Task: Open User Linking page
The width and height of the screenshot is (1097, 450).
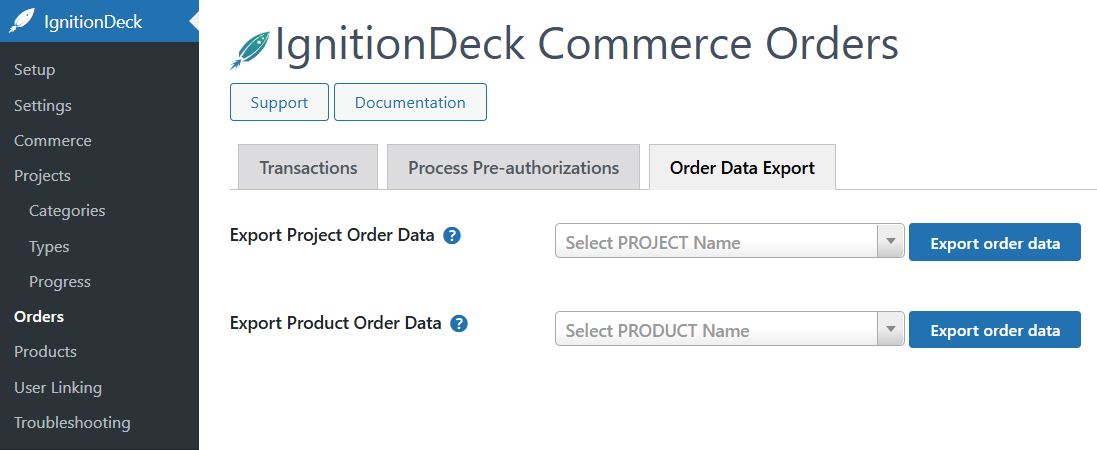Action: [x=58, y=387]
